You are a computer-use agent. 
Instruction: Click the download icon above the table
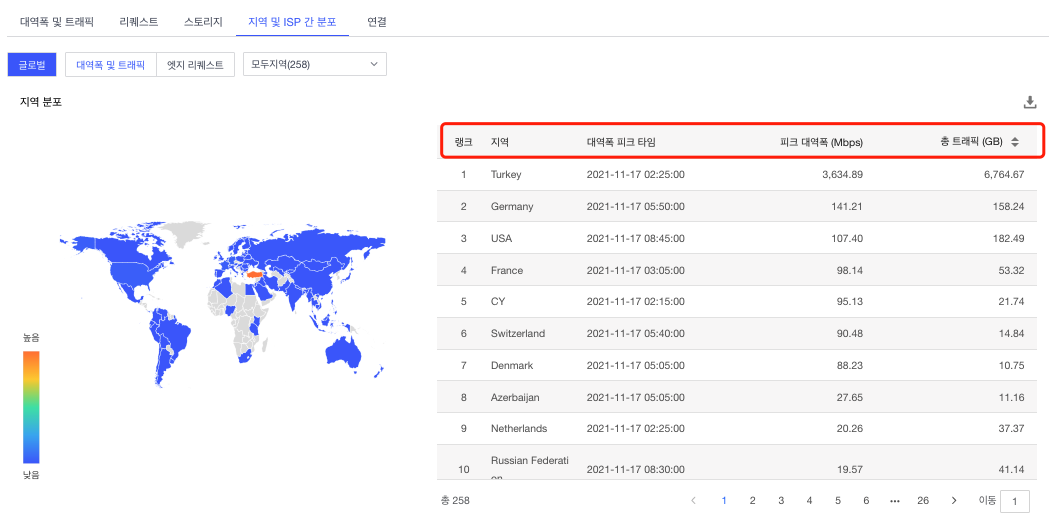coord(1030,102)
